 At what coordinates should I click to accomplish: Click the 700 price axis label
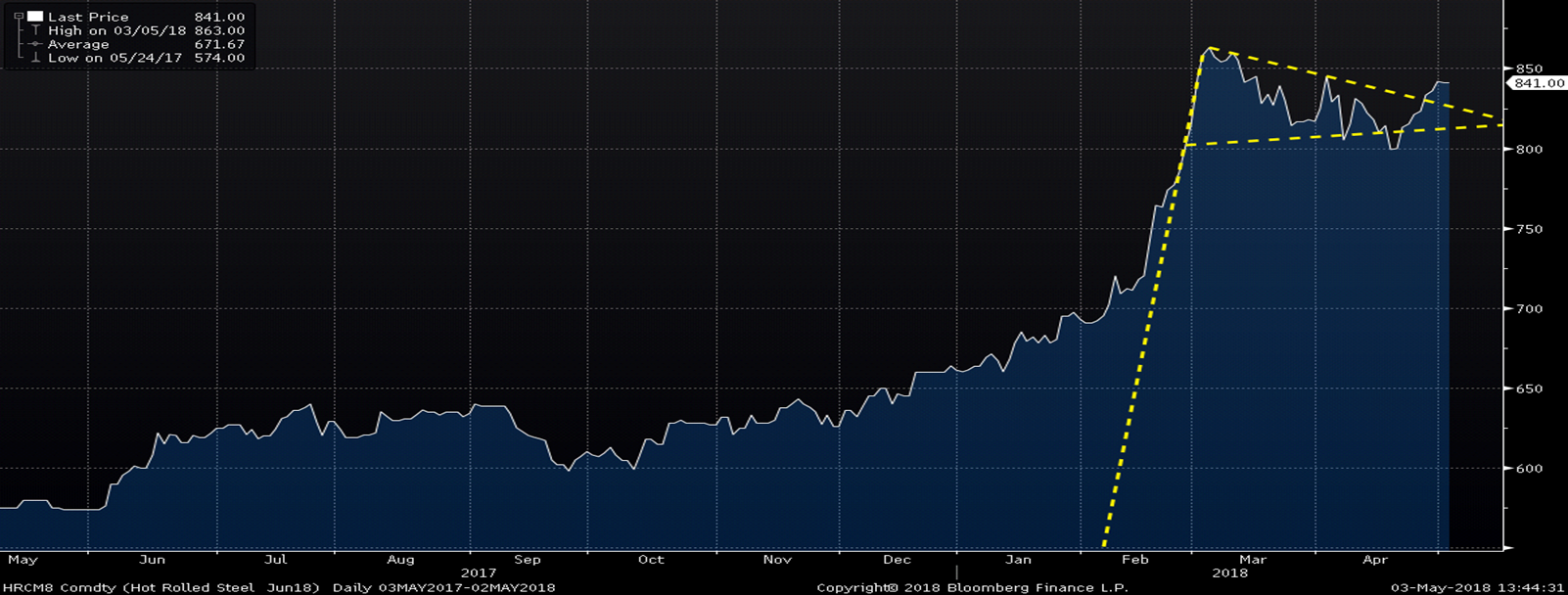point(1529,309)
